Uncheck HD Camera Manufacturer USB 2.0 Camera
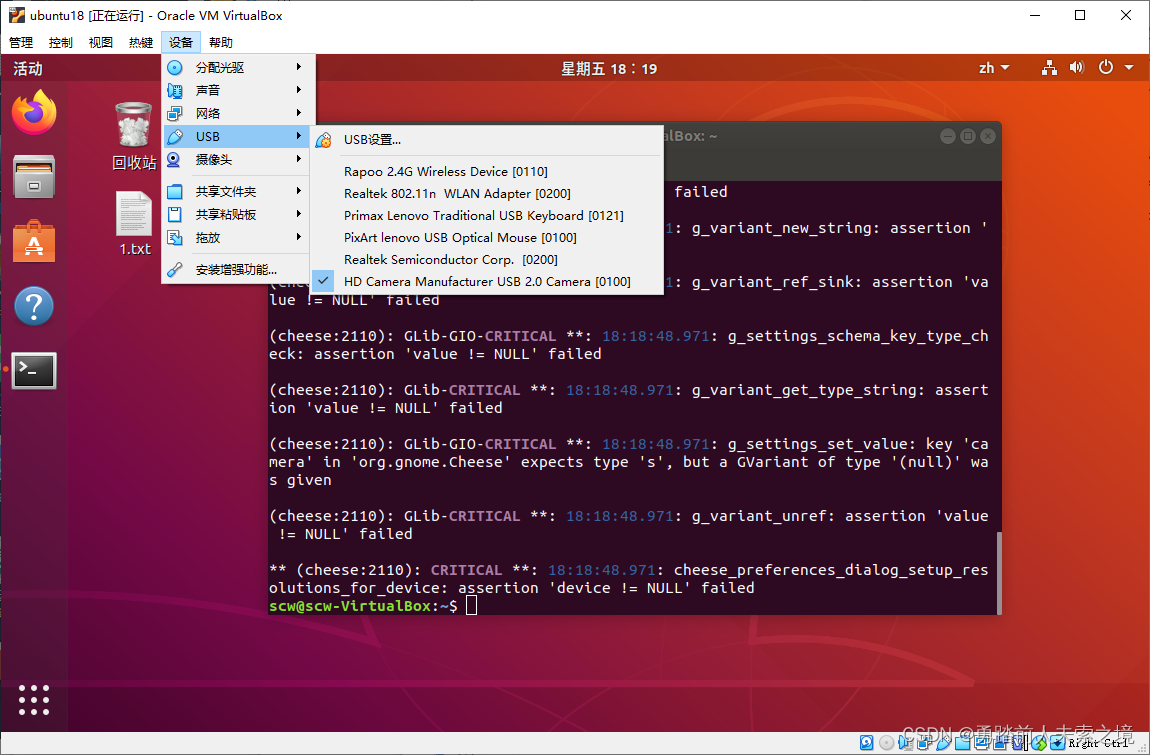The width and height of the screenshot is (1150, 755). click(x=487, y=281)
